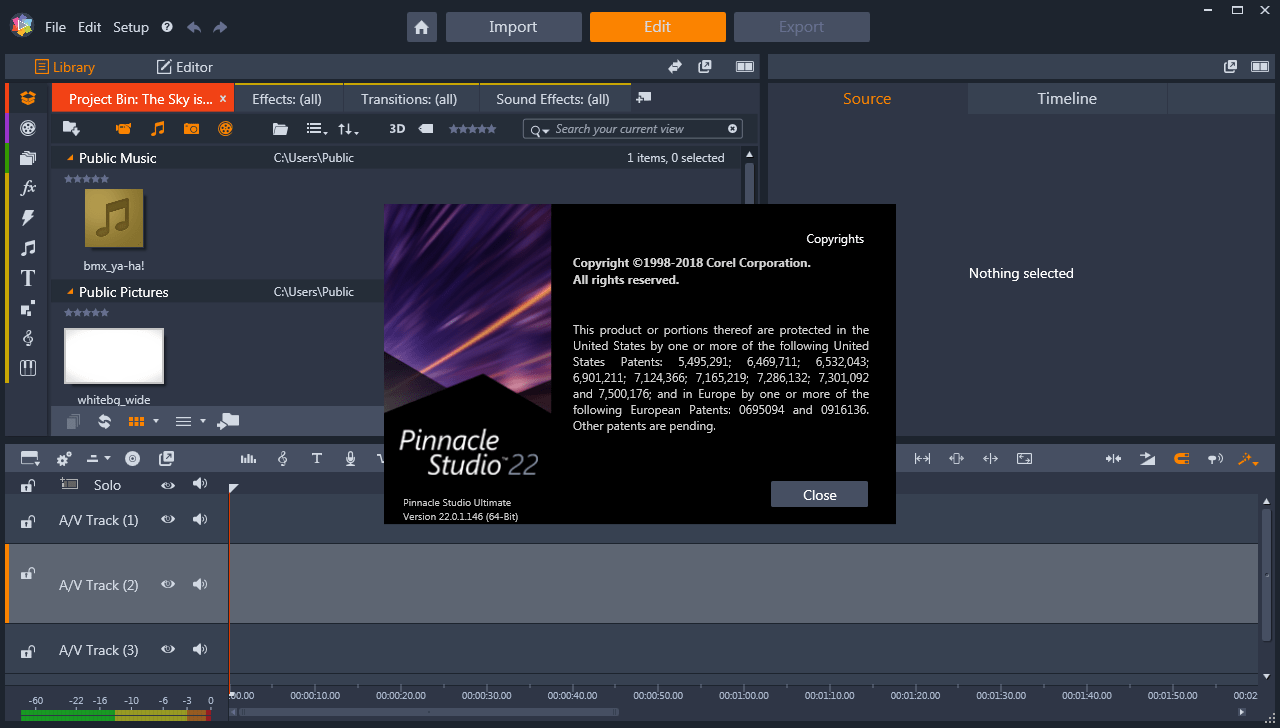
Task: Open ScoreFitter treble clef on timeline toolbar
Action: [283, 458]
